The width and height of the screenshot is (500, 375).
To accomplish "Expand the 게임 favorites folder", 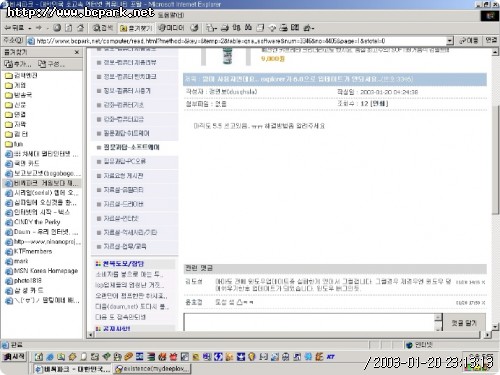I will 15,85.
